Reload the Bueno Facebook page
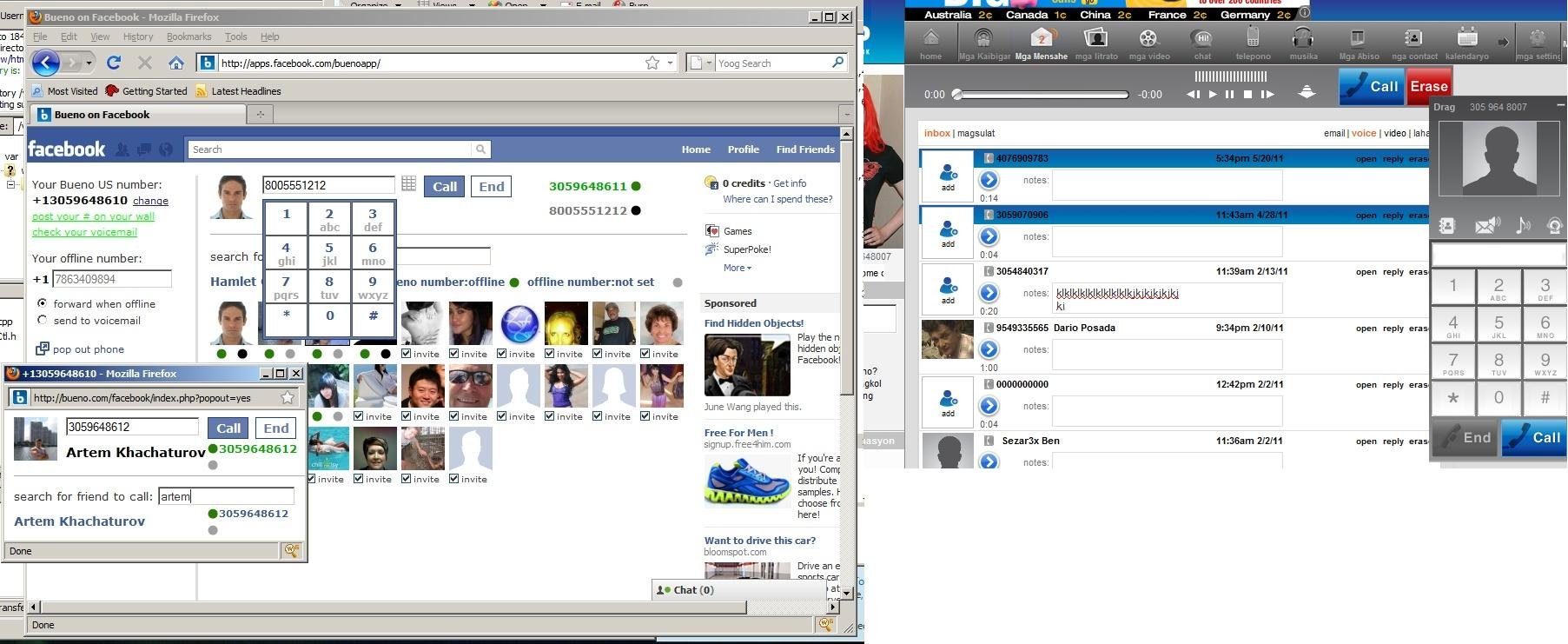 point(113,63)
